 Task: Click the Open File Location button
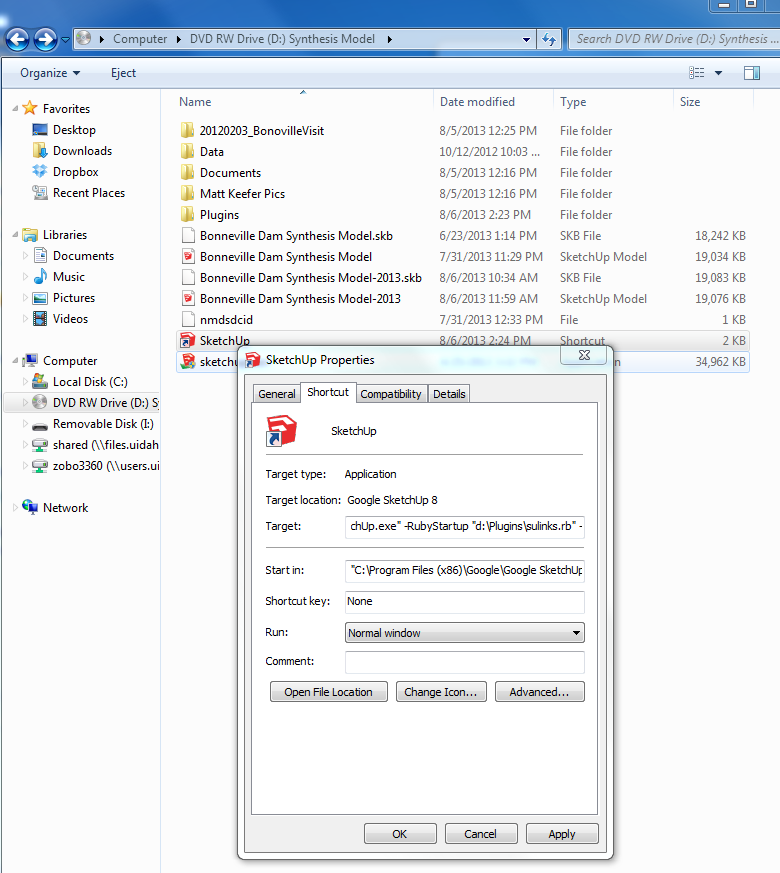(328, 692)
